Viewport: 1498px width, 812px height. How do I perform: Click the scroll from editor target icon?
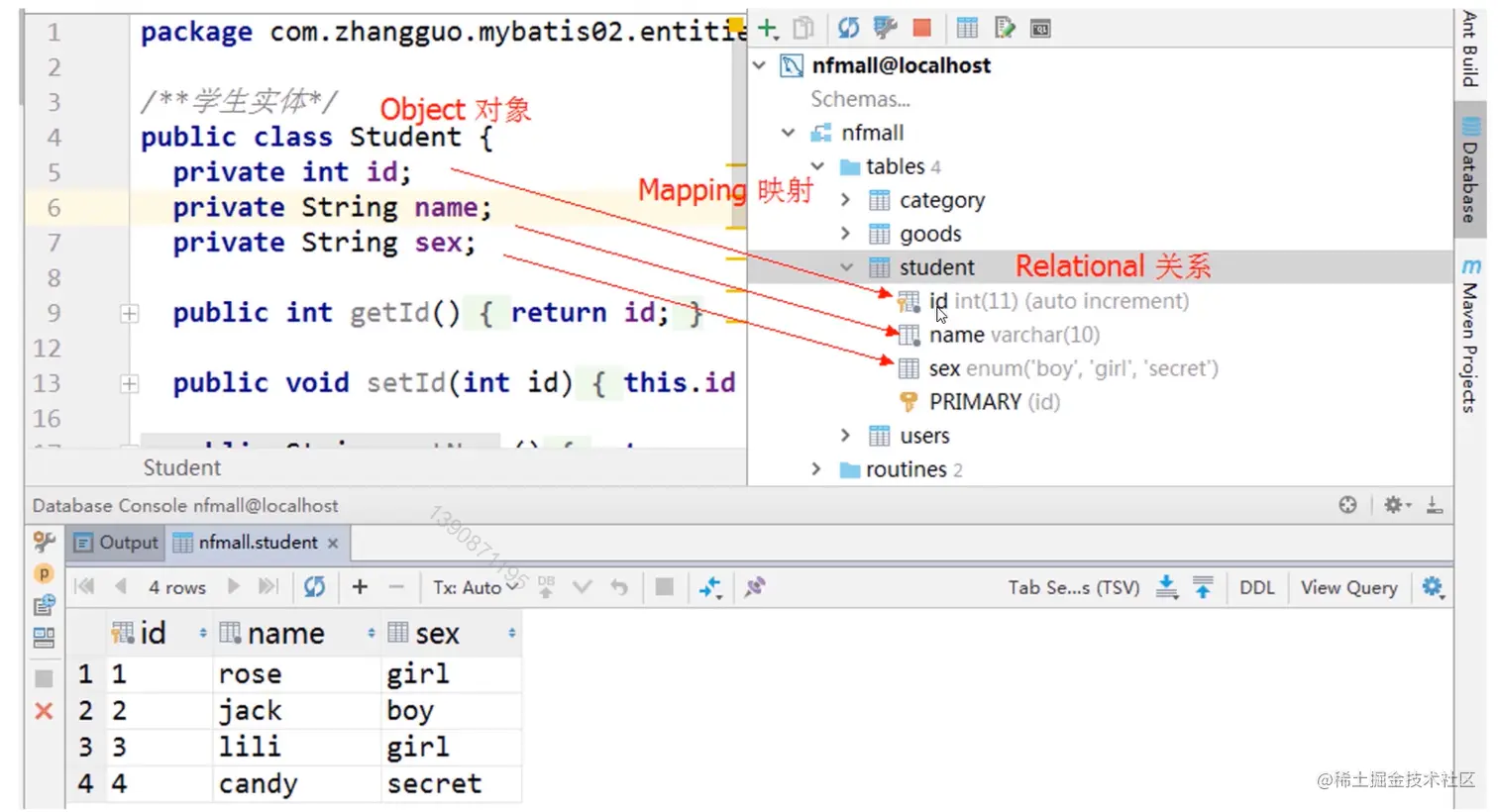click(x=1347, y=505)
